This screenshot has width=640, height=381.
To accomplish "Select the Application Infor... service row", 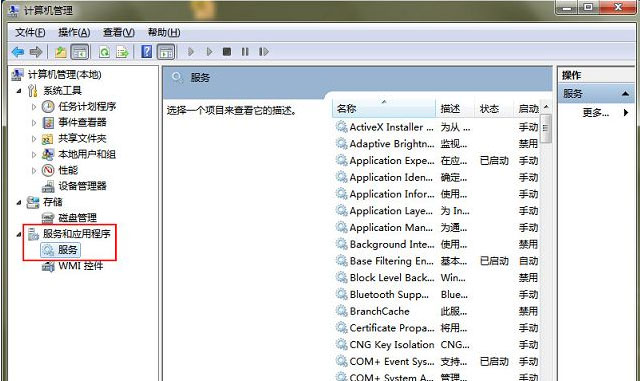I will click(x=437, y=194).
